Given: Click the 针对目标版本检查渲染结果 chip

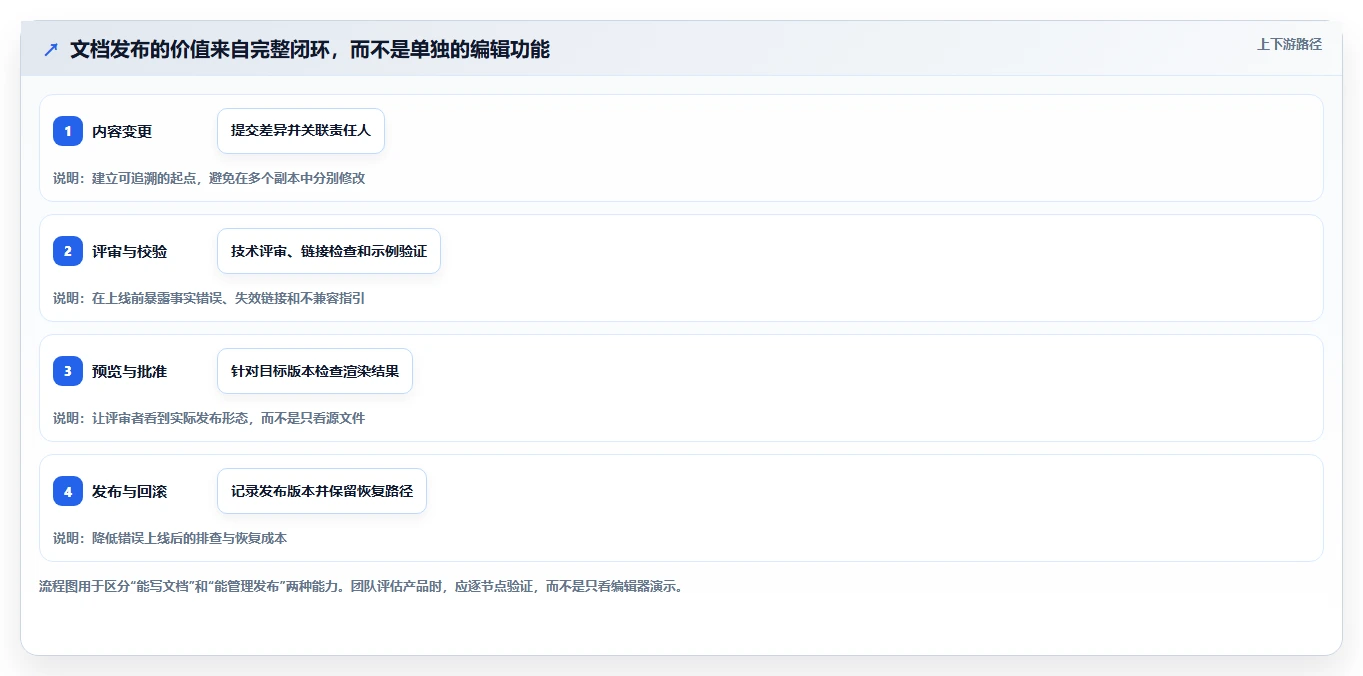Looking at the screenshot, I should coord(315,371).
